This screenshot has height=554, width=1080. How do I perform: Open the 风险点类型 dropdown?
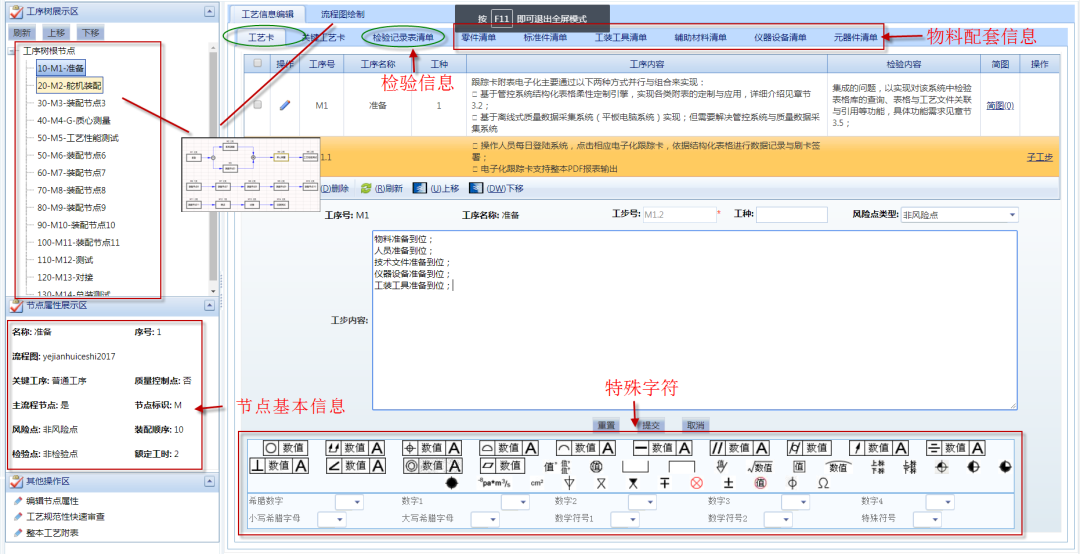click(1012, 215)
